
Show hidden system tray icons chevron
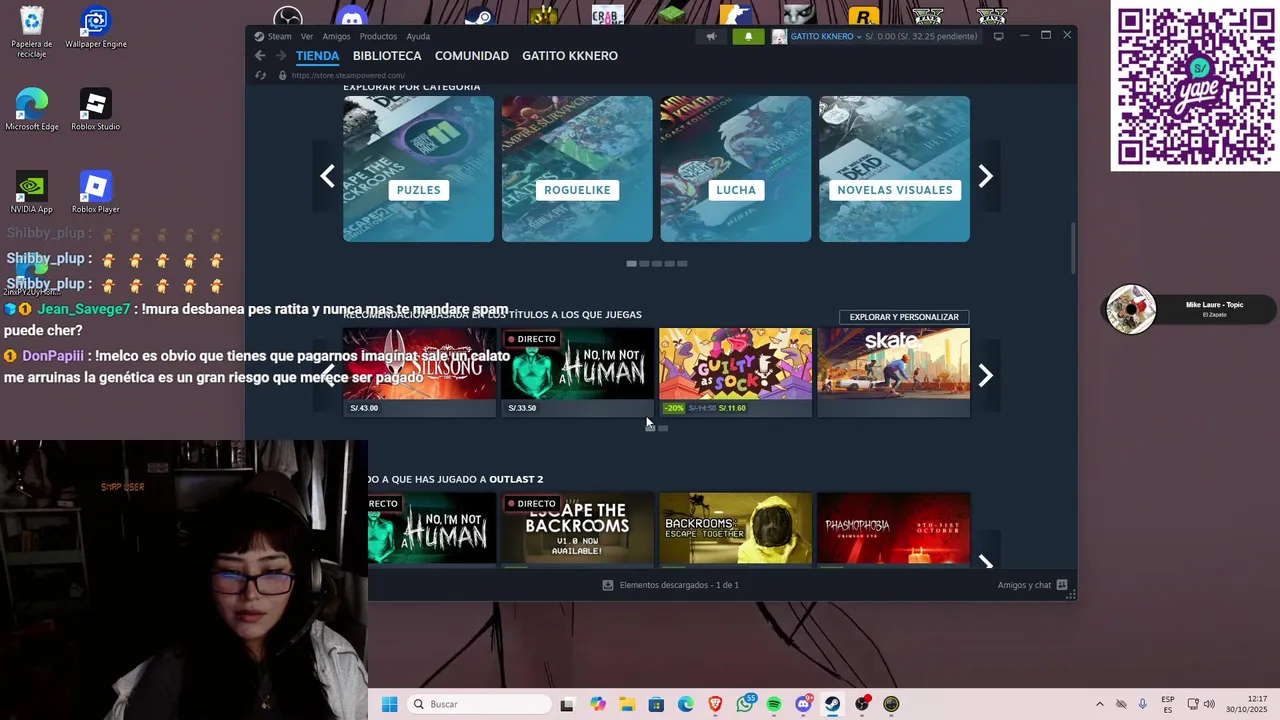[1100, 704]
